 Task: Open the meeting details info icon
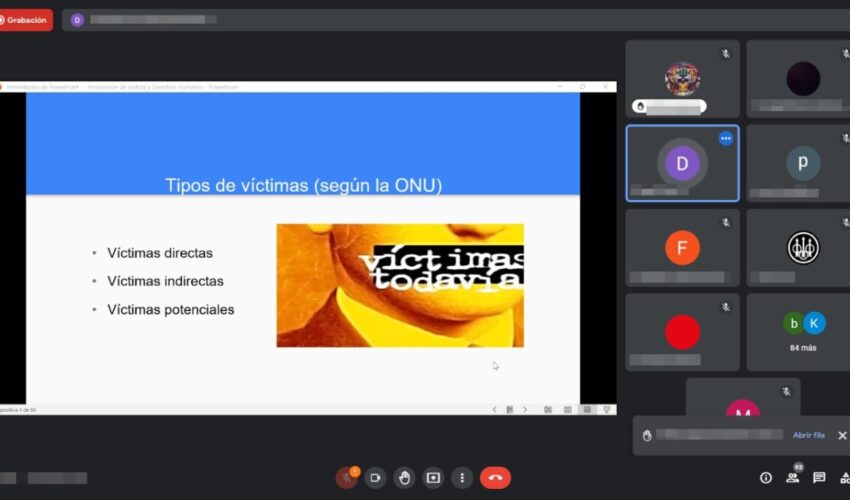click(766, 478)
